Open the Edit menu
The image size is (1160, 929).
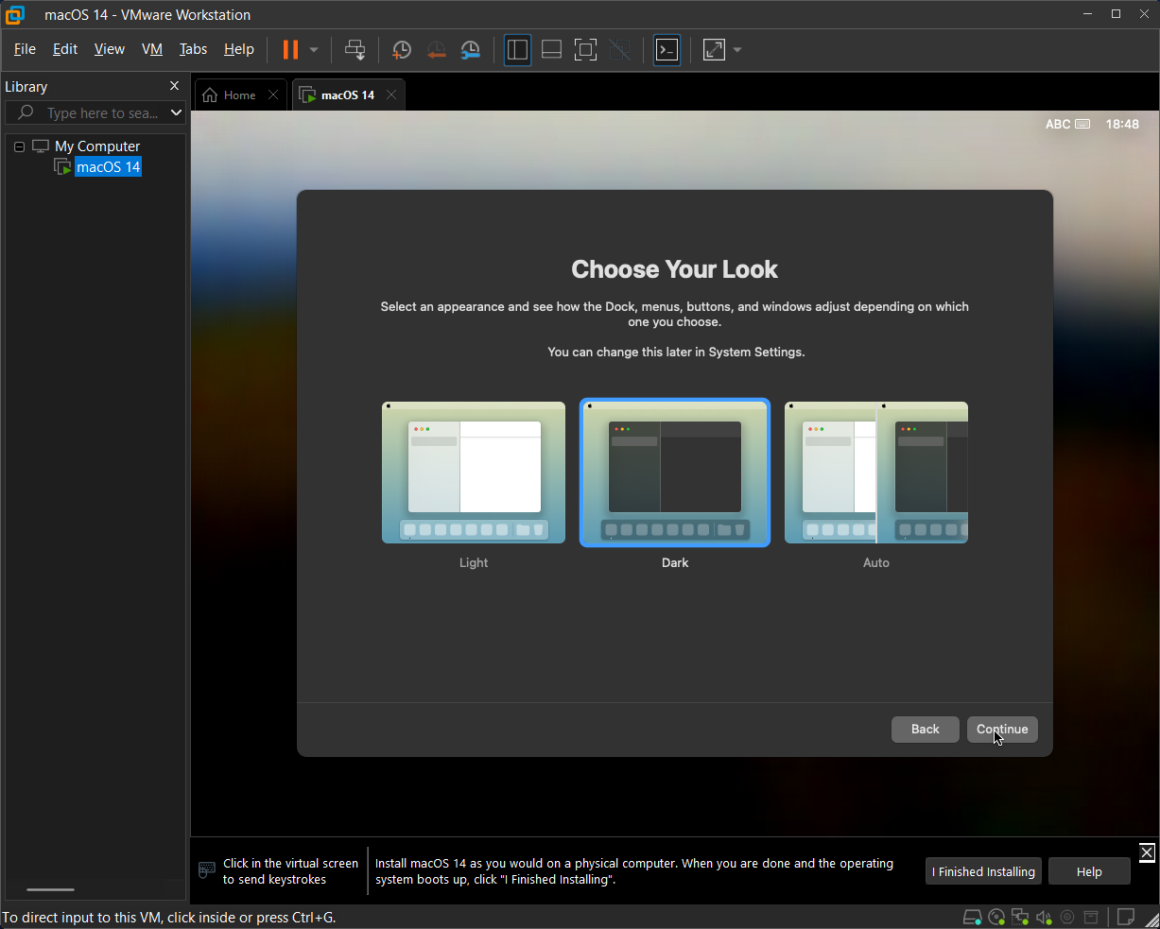coord(65,49)
